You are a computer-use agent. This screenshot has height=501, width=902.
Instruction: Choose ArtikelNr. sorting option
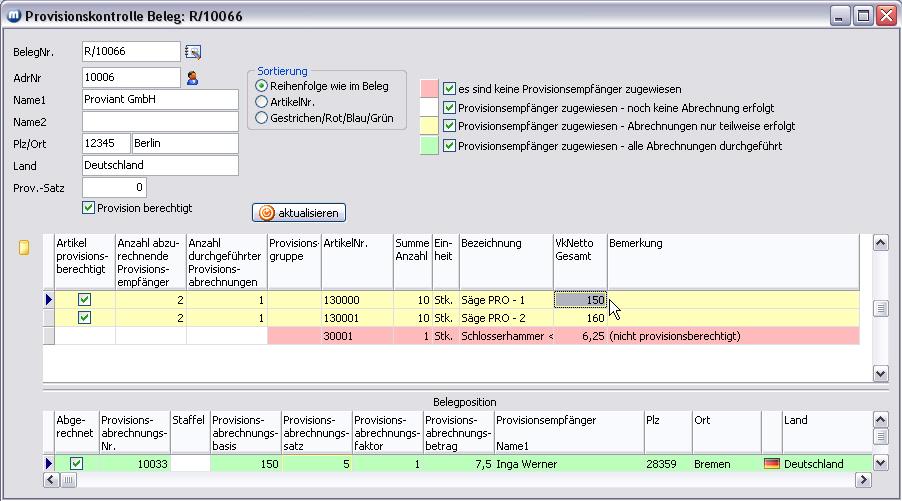[x=262, y=102]
